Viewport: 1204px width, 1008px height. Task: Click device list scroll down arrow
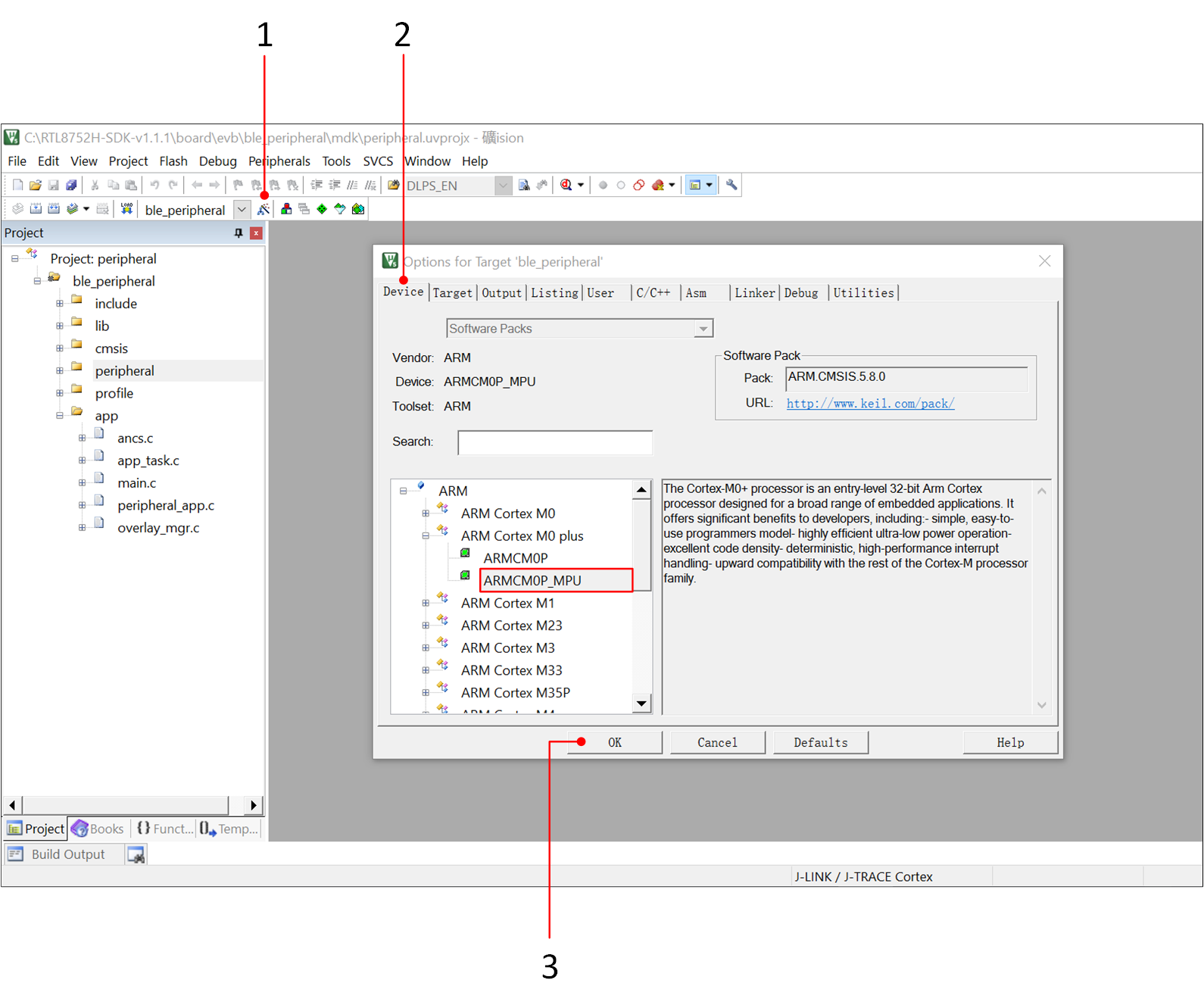click(x=642, y=704)
